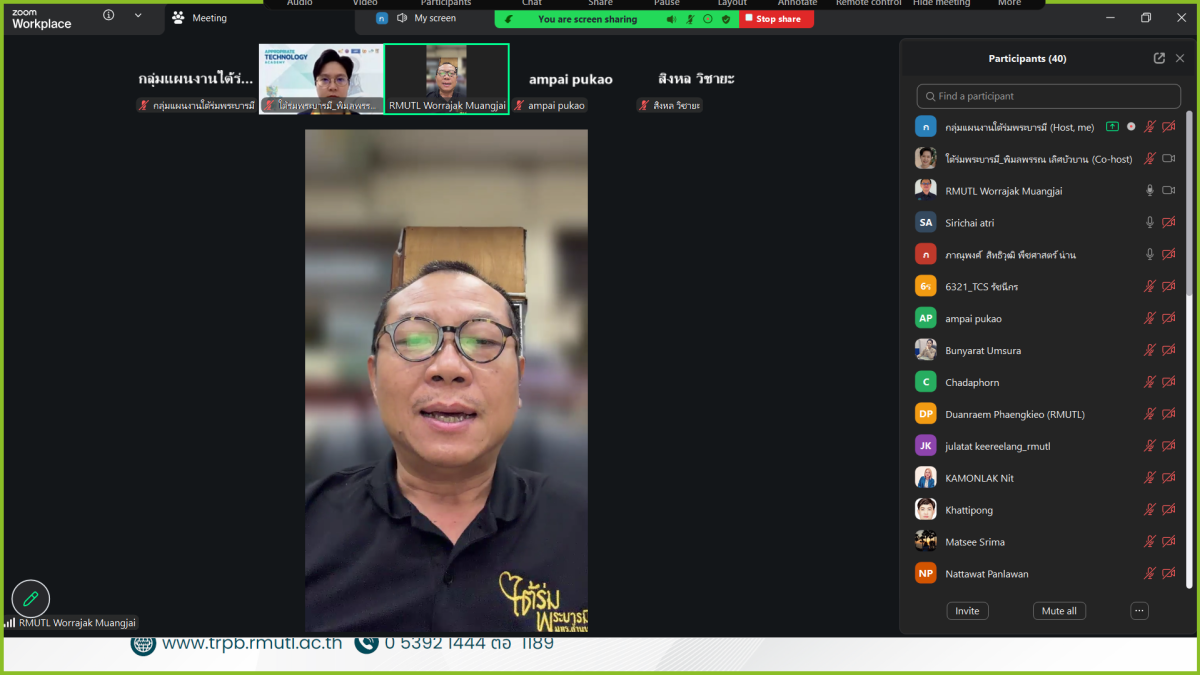Click the green screen-share icon on host row
Screen dimensions: 1200x675
coord(1112,127)
